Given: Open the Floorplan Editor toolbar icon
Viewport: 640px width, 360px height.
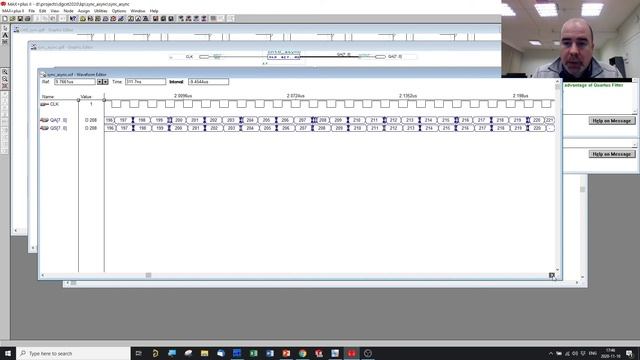Looking at the screenshot, I should coord(91,19).
